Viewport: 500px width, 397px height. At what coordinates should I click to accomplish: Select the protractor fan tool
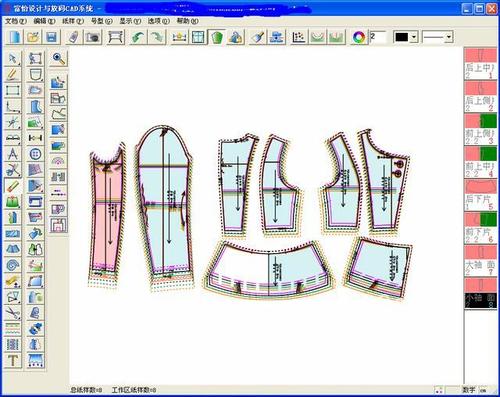tap(58, 161)
